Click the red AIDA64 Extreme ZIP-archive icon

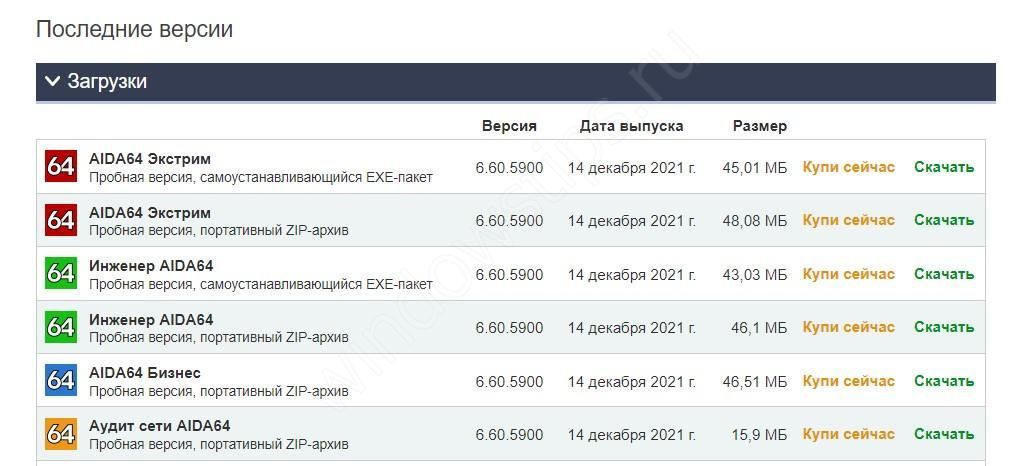click(61, 220)
